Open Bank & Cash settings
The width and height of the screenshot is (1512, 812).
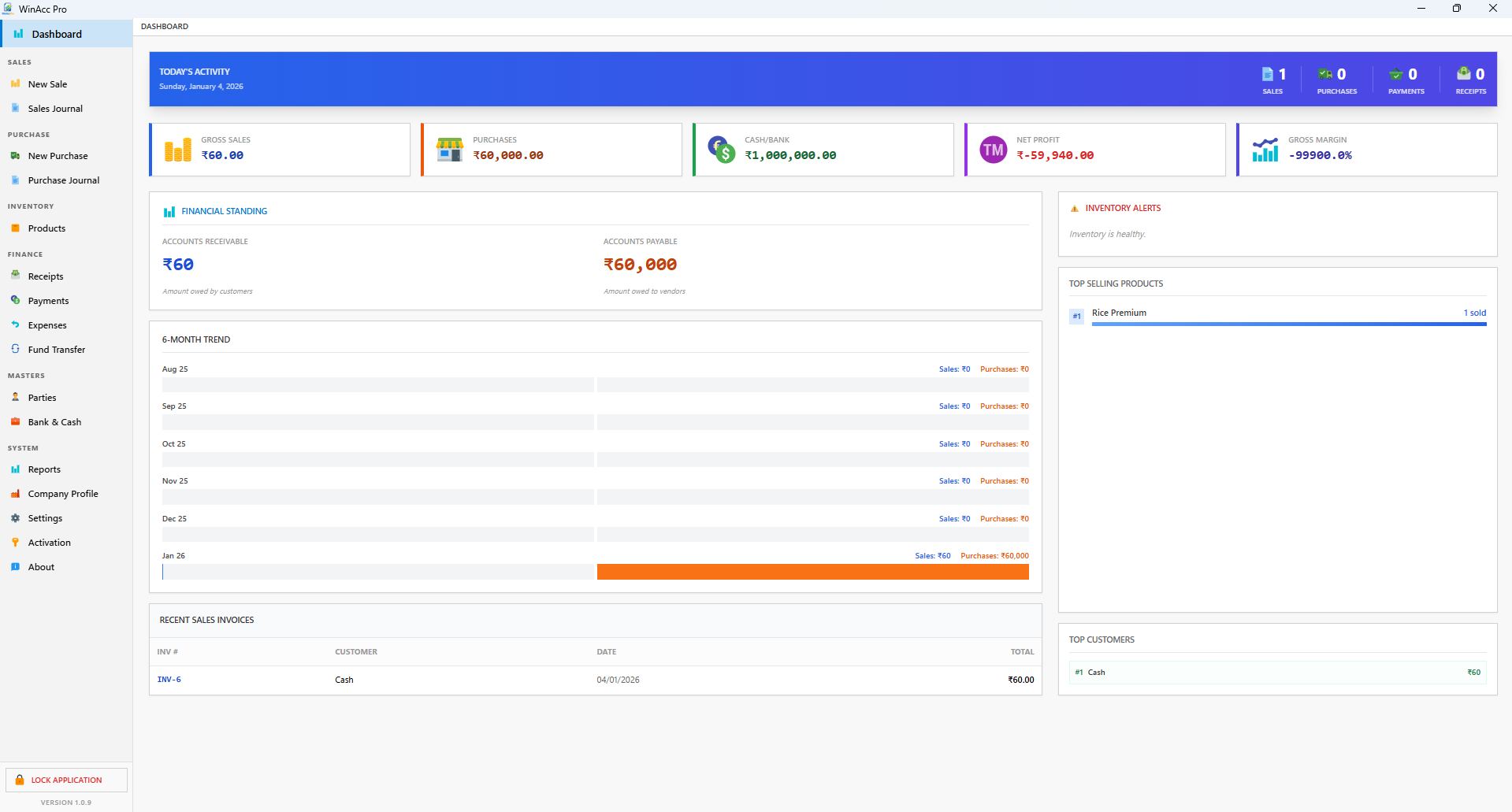[x=54, y=421]
